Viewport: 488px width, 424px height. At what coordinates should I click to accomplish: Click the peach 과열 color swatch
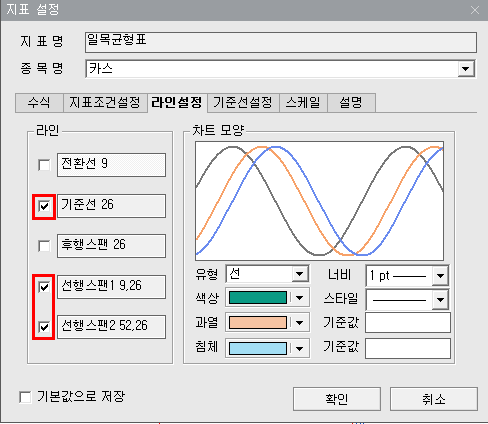click(x=258, y=323)
